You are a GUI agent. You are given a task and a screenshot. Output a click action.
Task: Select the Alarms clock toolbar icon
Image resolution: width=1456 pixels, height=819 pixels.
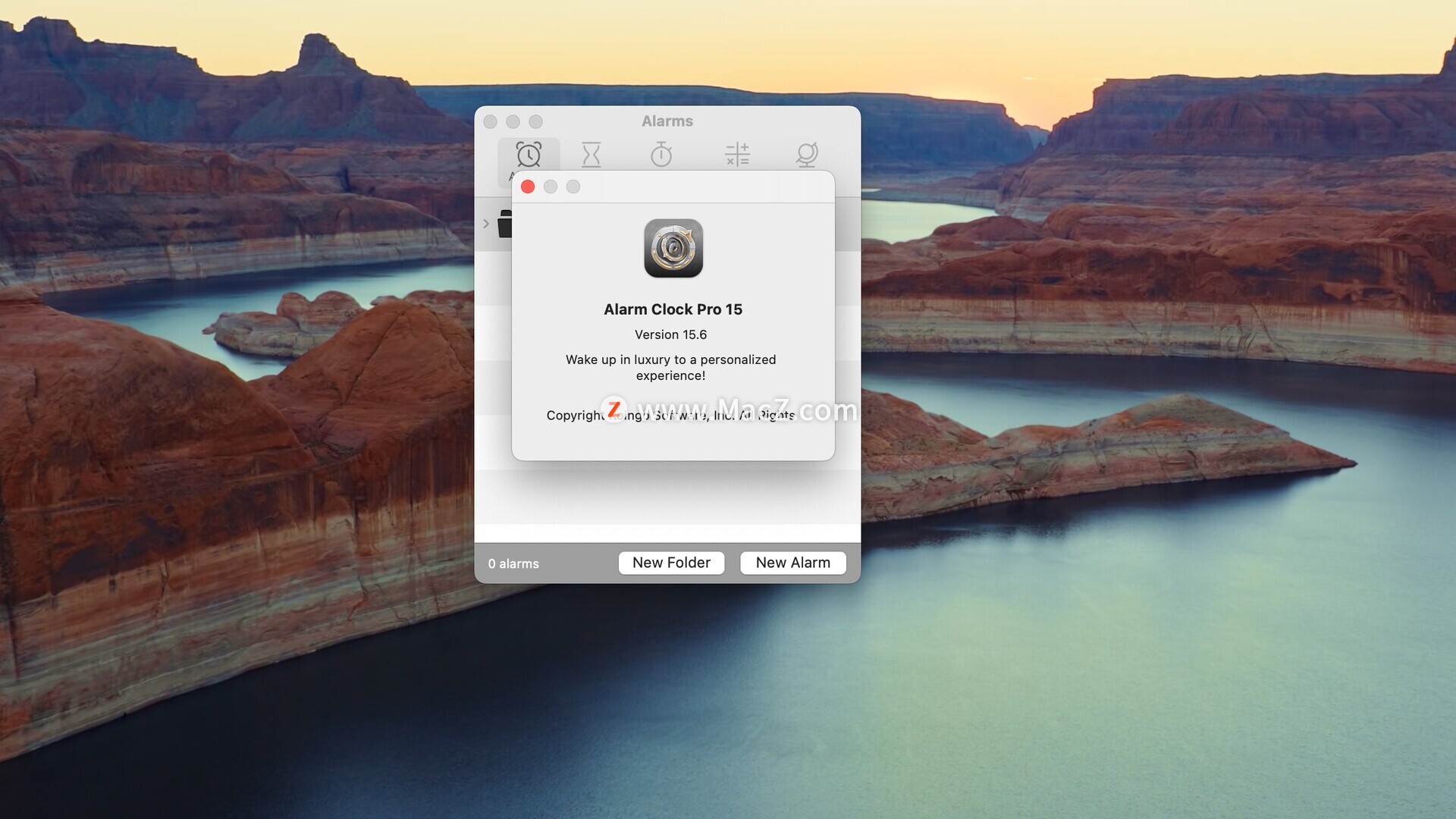point(529,155)
